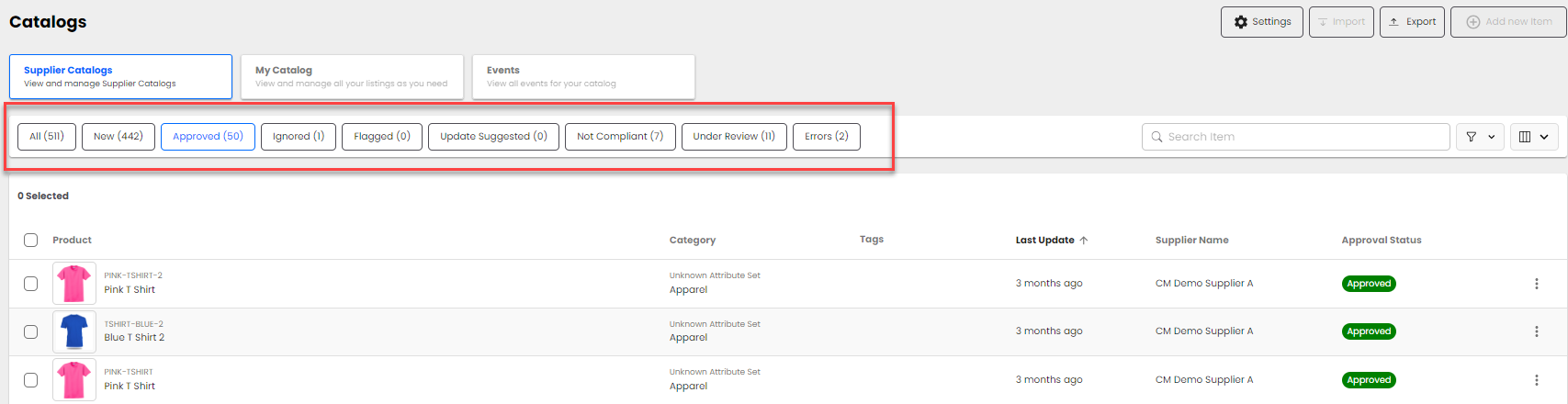This screenshot has height=404, width=1568.
Task: Click the sort arrow beside Last Update
Action: 1084,241
